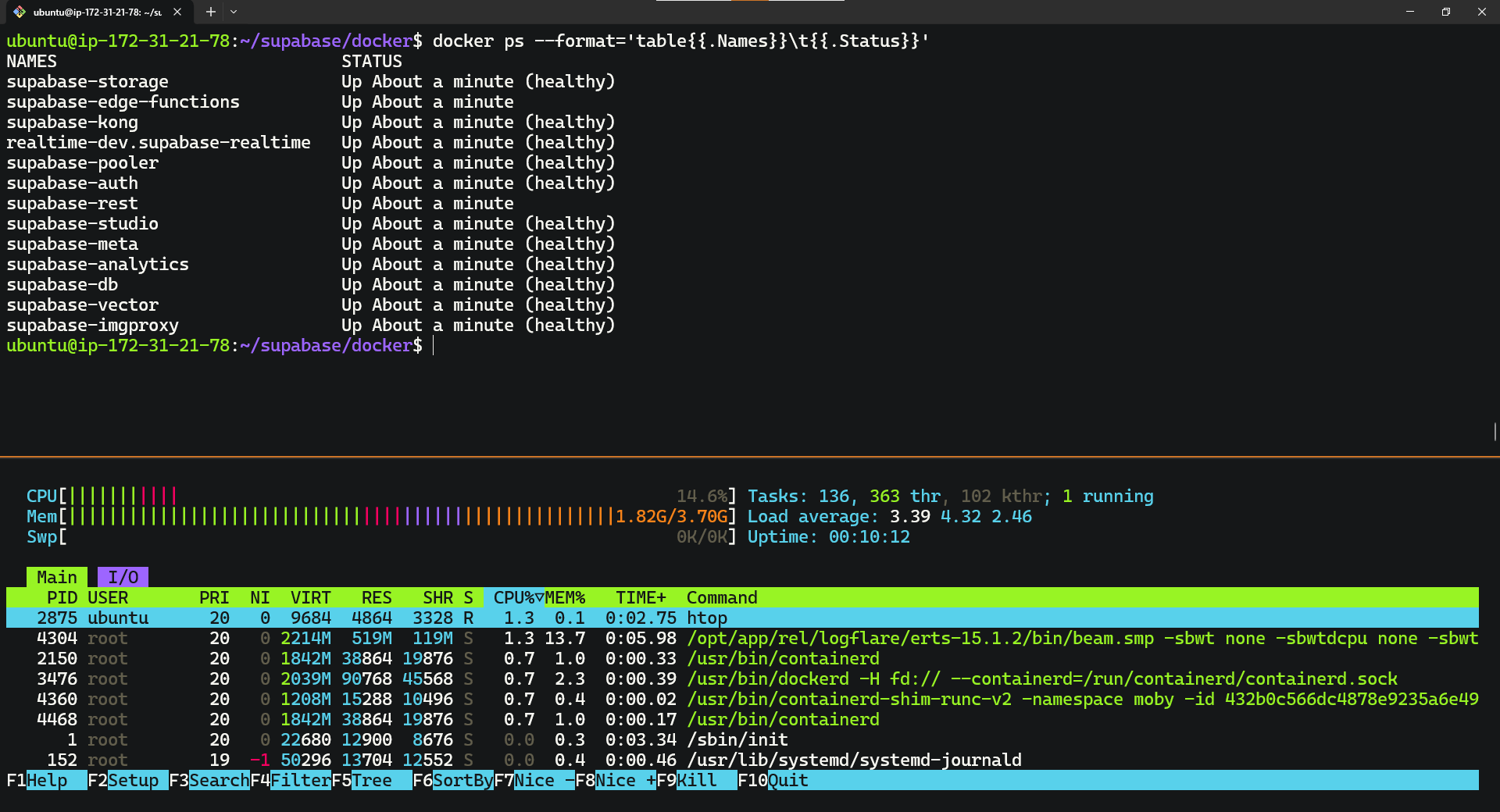The image size is (1500, 812).
Task: Restore down the terminal window
Action: 1446,12
